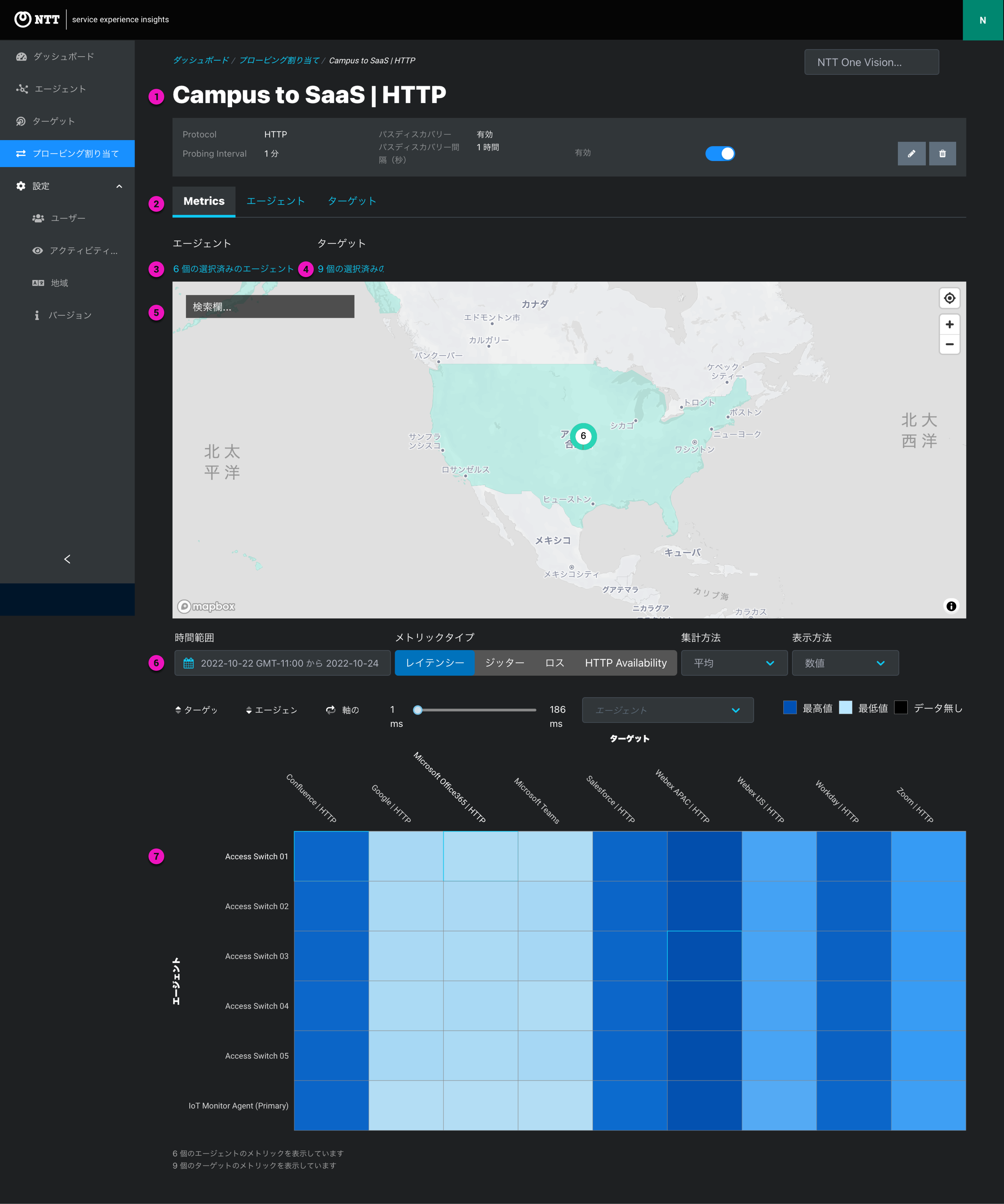Go to プロービング割り当て breadcrumb link

[x=279, y=60]
